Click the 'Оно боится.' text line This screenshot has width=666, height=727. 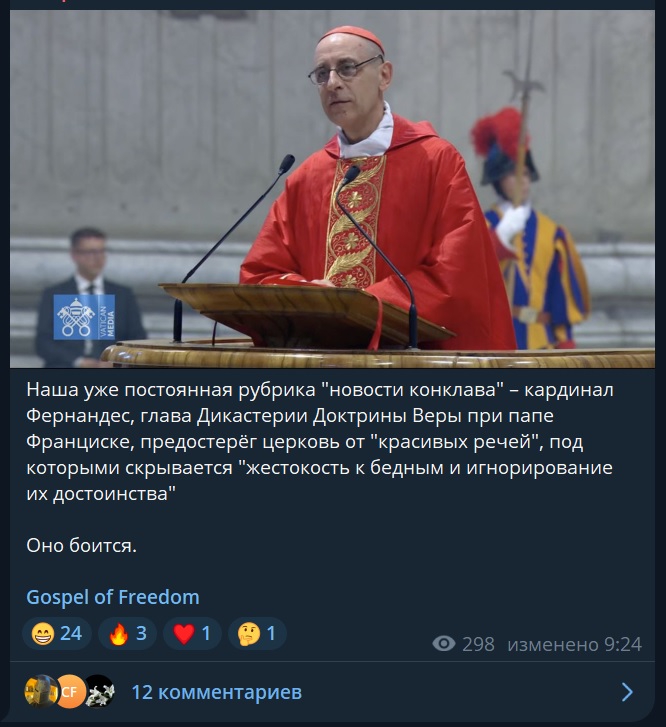tap(82, 545)
